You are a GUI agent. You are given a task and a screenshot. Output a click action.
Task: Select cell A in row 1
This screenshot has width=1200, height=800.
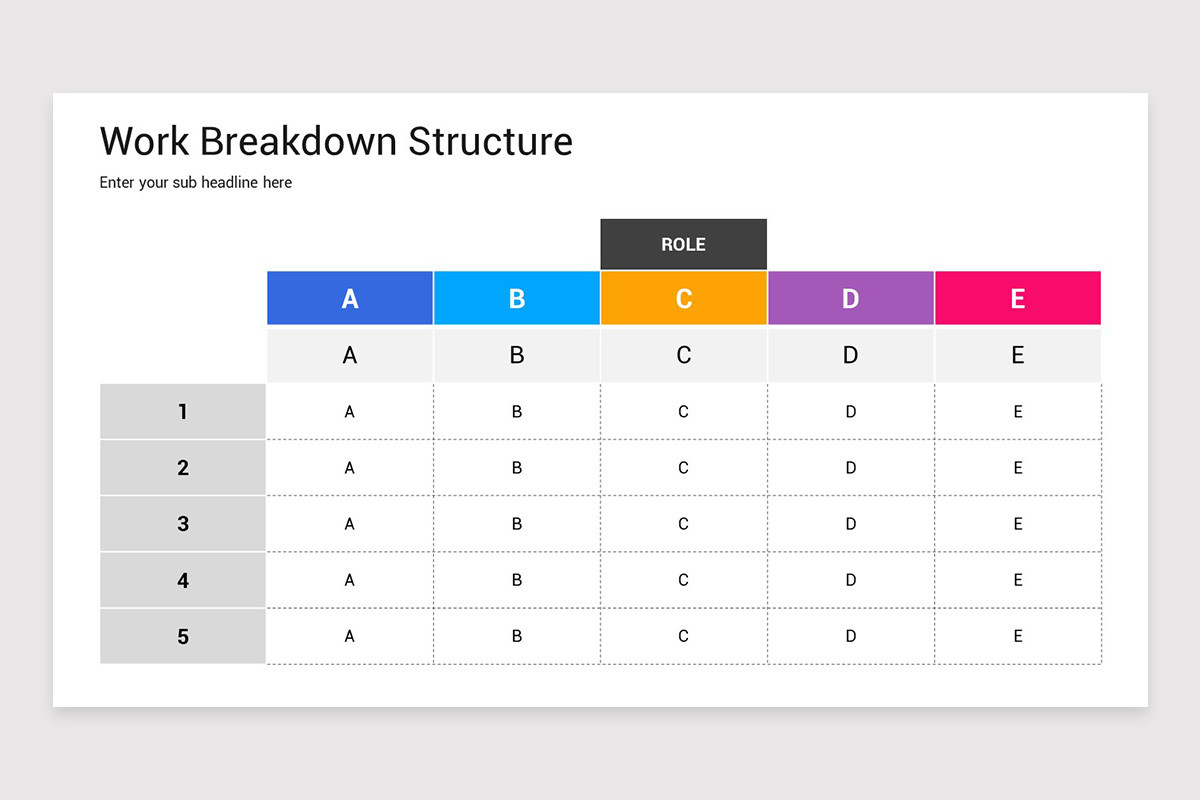point(350,411)
